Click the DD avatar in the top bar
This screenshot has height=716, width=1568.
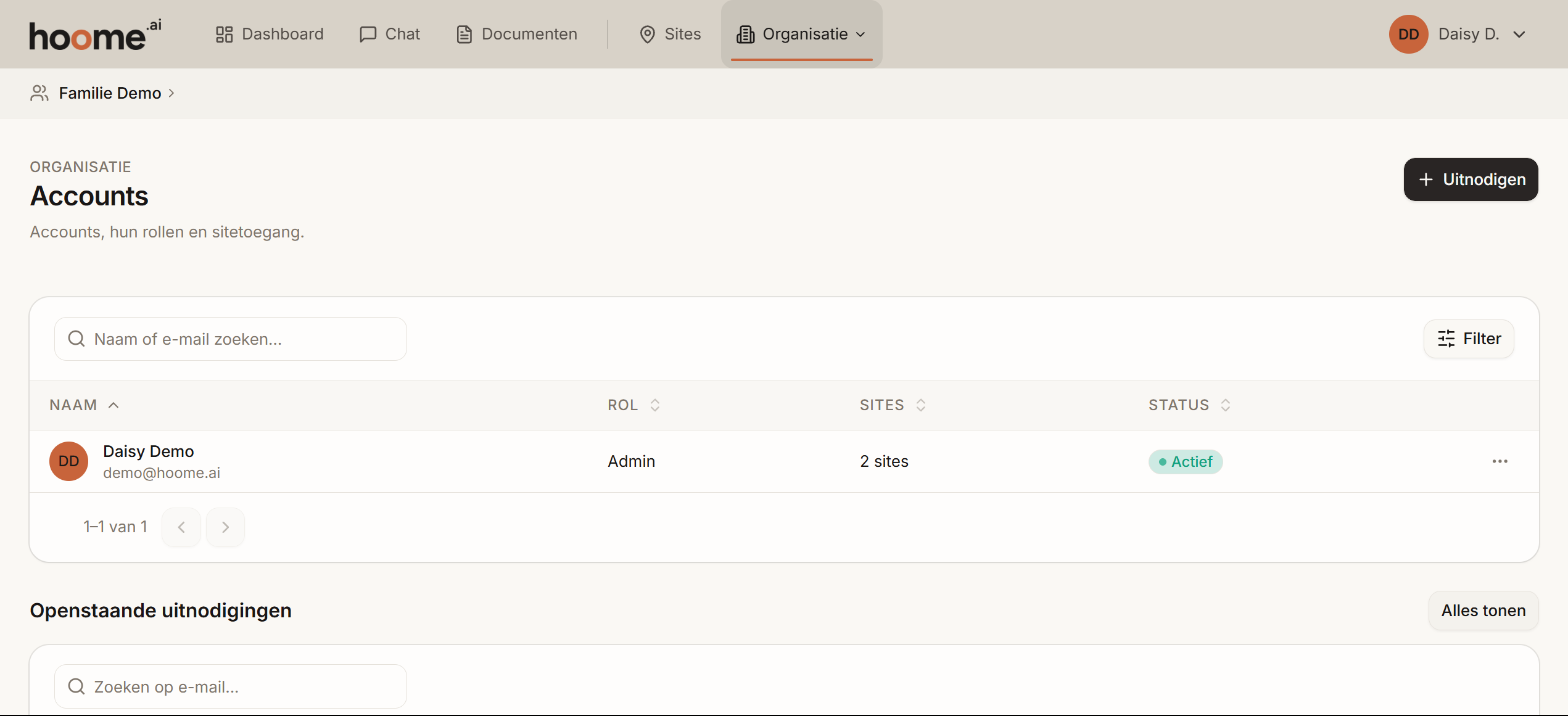pos(1408,34)
